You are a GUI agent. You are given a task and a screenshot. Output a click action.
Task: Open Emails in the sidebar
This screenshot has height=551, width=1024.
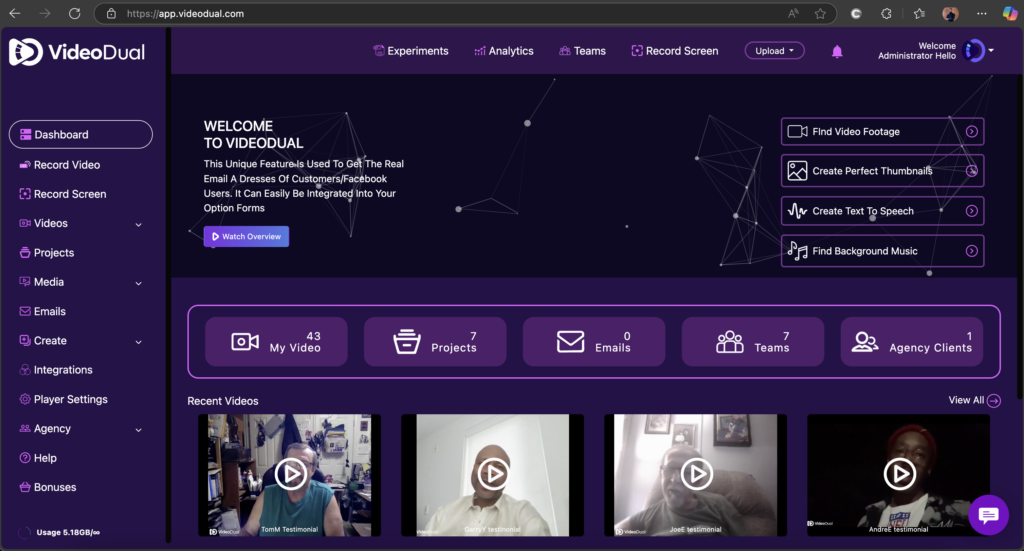pos(42,311)
